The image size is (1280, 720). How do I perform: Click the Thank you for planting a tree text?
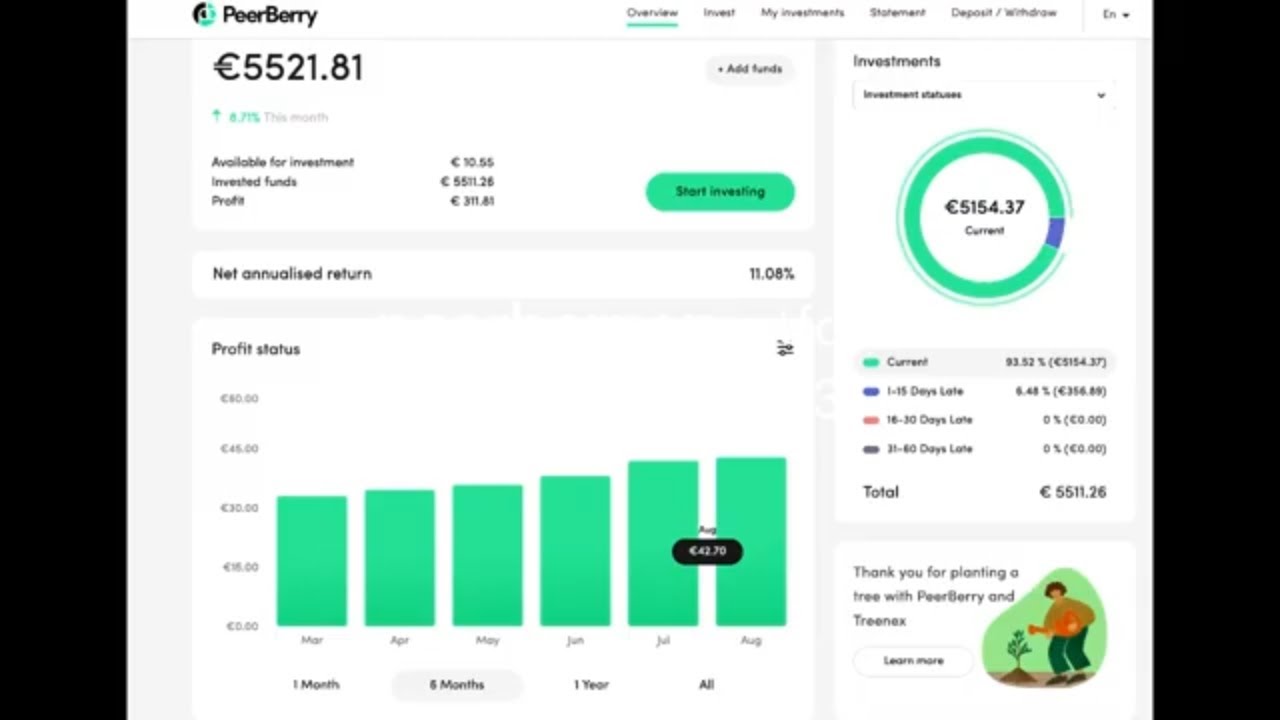coord(936,596)
